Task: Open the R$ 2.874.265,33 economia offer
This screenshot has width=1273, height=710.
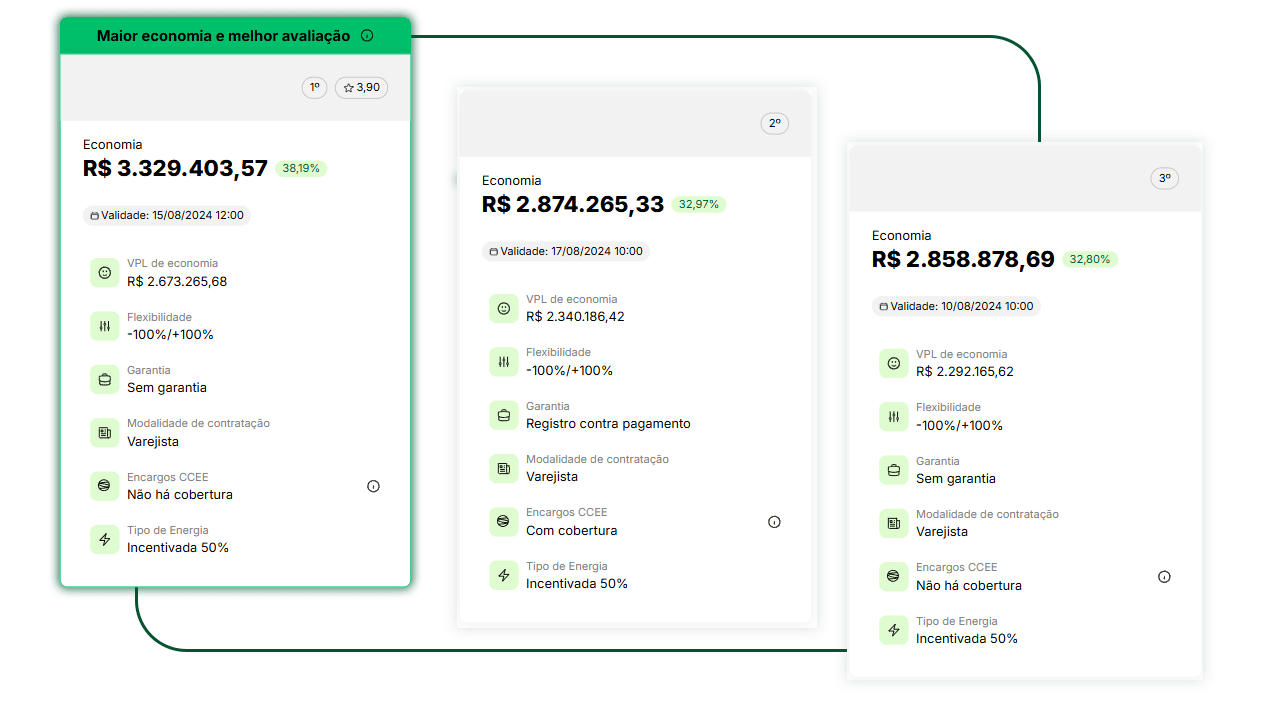Action: tap(573, 205)
